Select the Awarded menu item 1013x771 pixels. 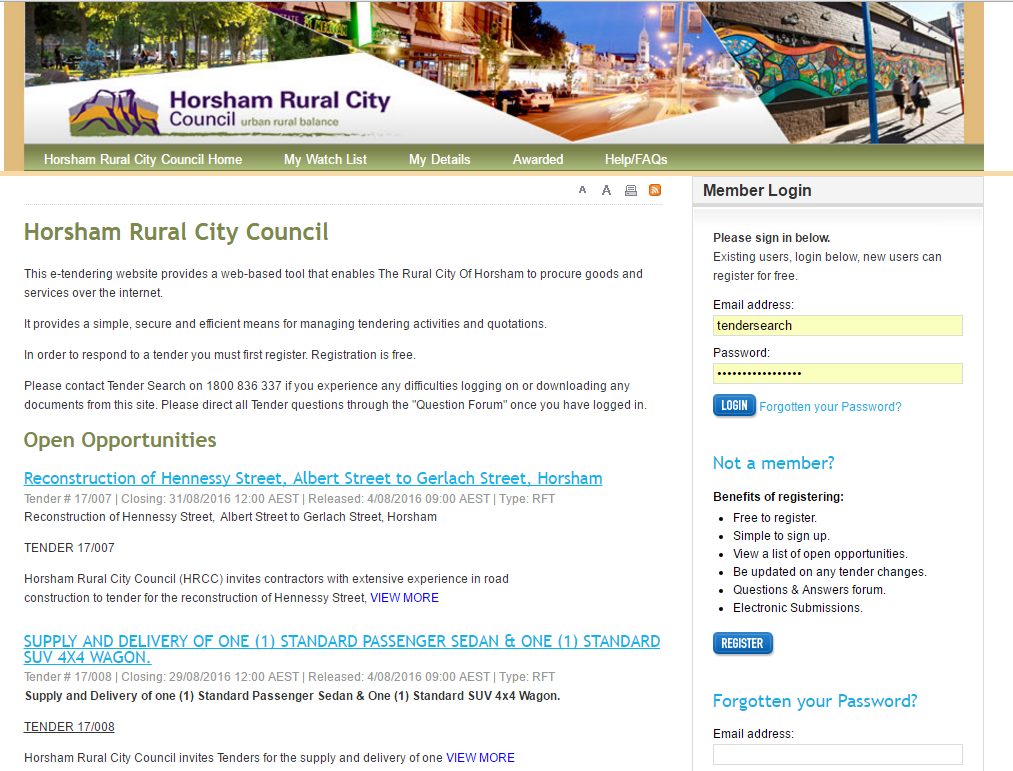[538, 159]
